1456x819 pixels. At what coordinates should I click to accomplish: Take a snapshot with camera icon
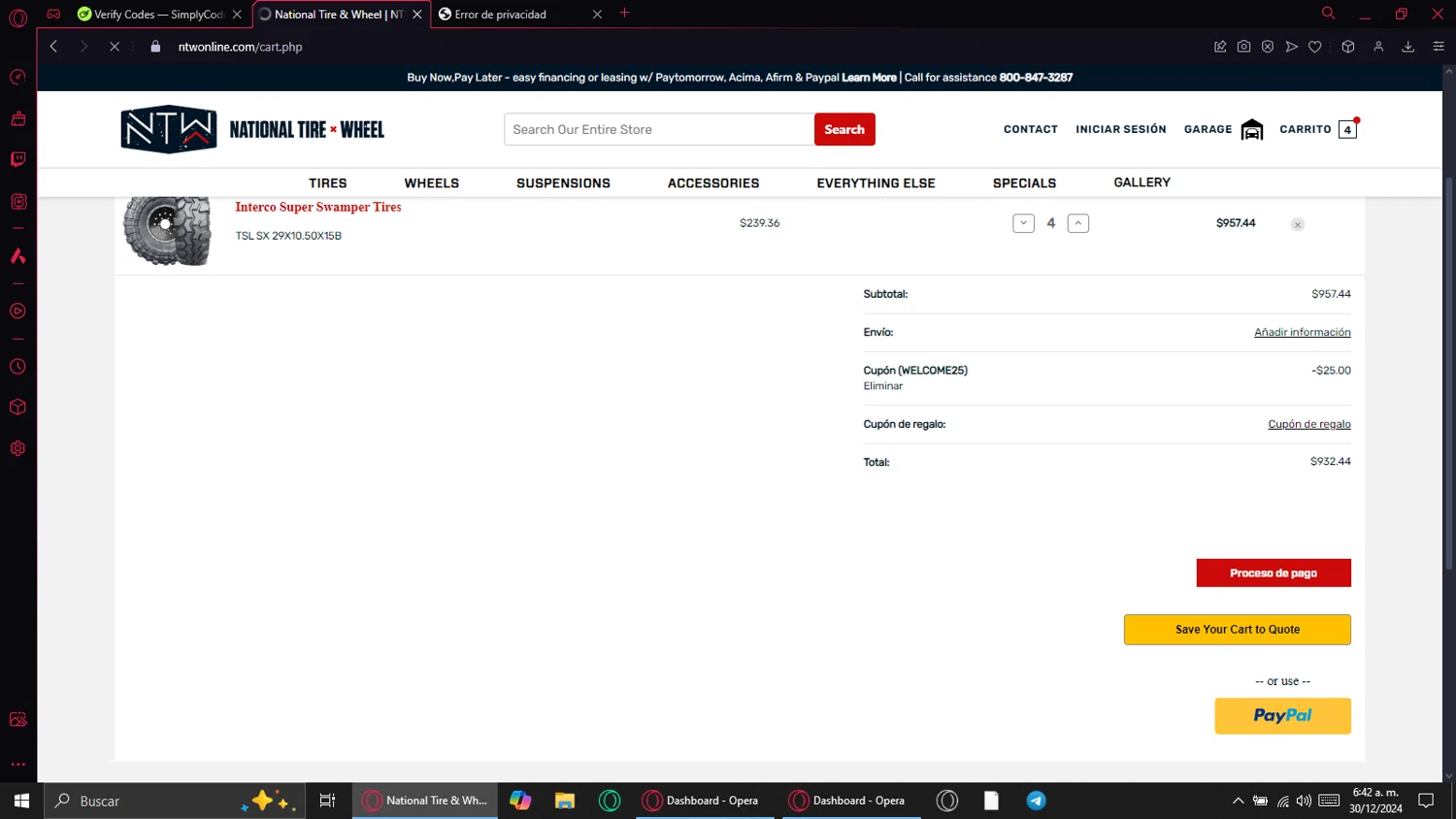1243,47
